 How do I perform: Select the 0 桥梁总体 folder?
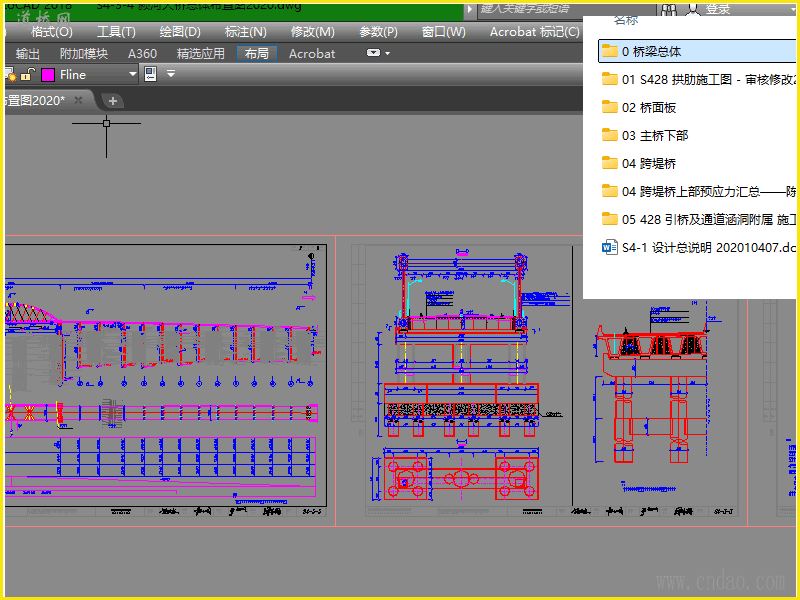651,51
